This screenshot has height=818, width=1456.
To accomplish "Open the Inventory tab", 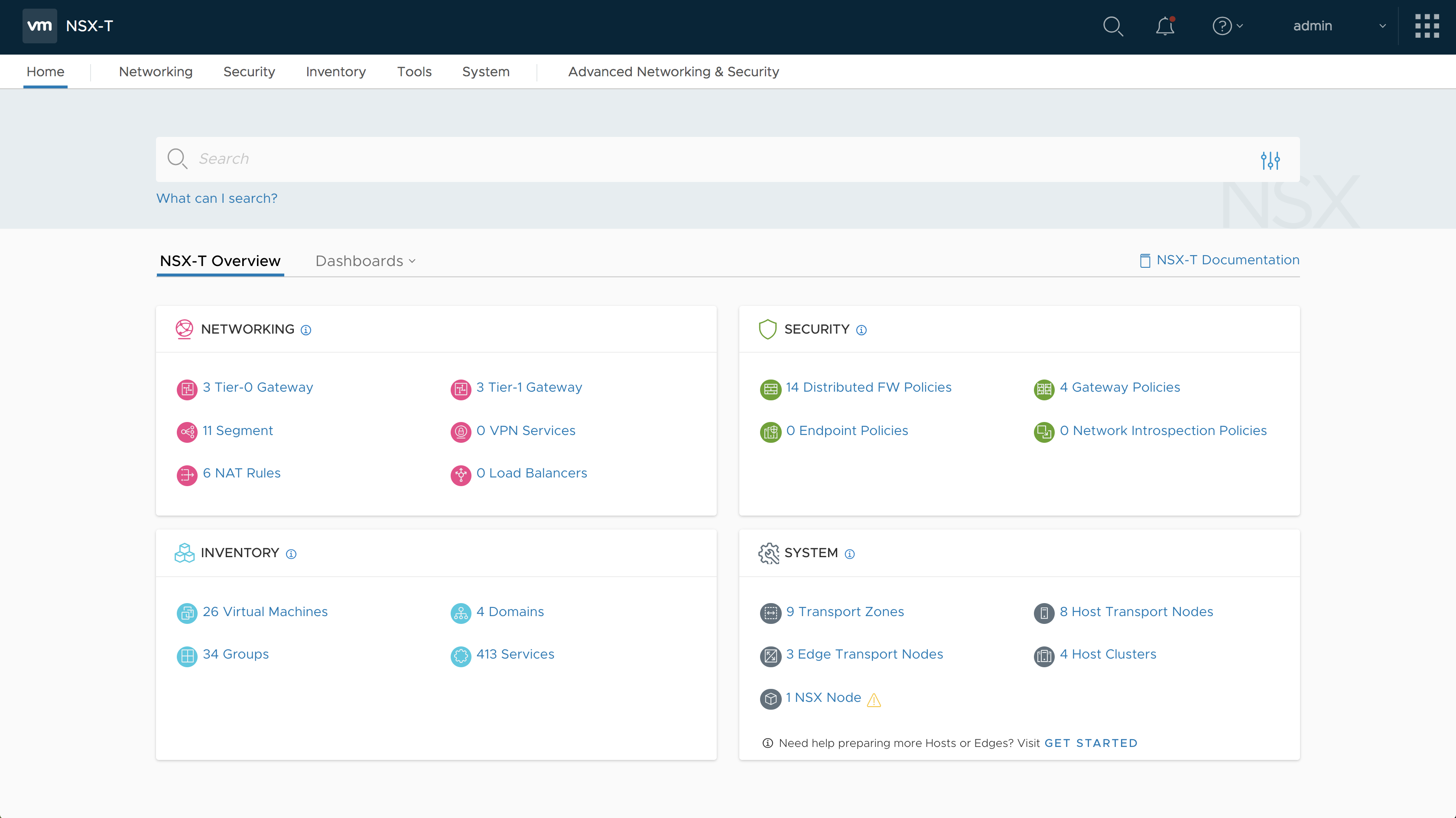I will (336, 72).
